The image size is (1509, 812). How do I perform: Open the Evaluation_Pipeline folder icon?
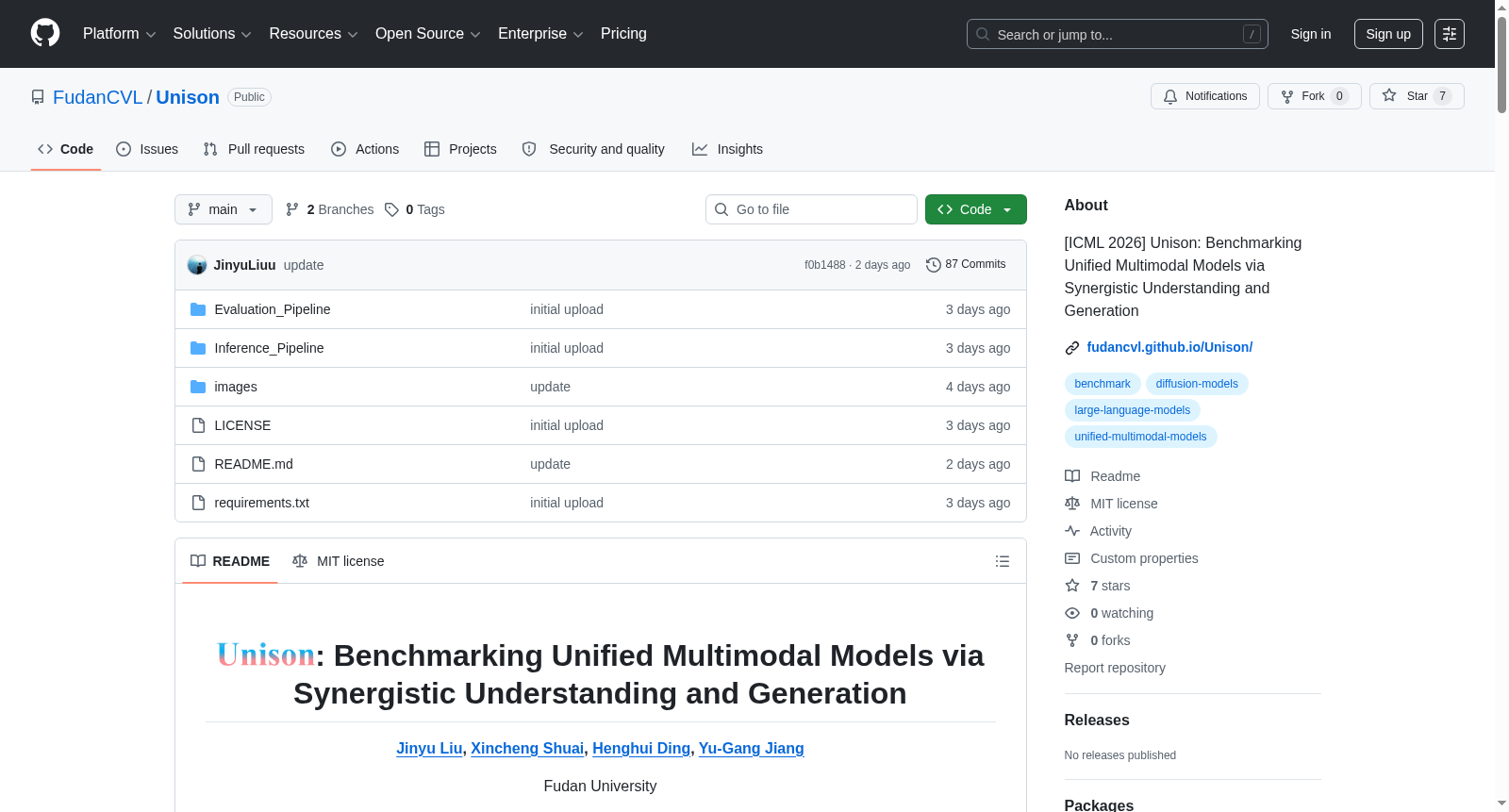198,309
